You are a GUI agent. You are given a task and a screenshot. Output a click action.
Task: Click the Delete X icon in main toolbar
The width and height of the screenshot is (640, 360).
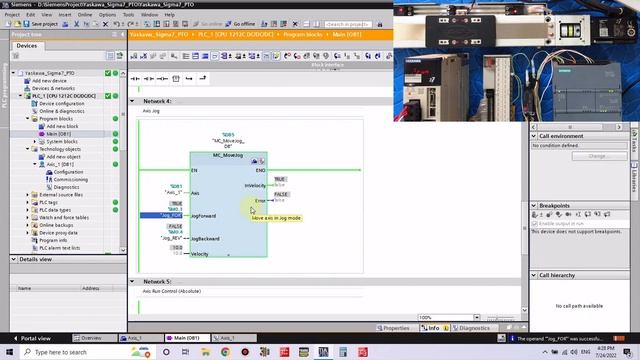105,24
